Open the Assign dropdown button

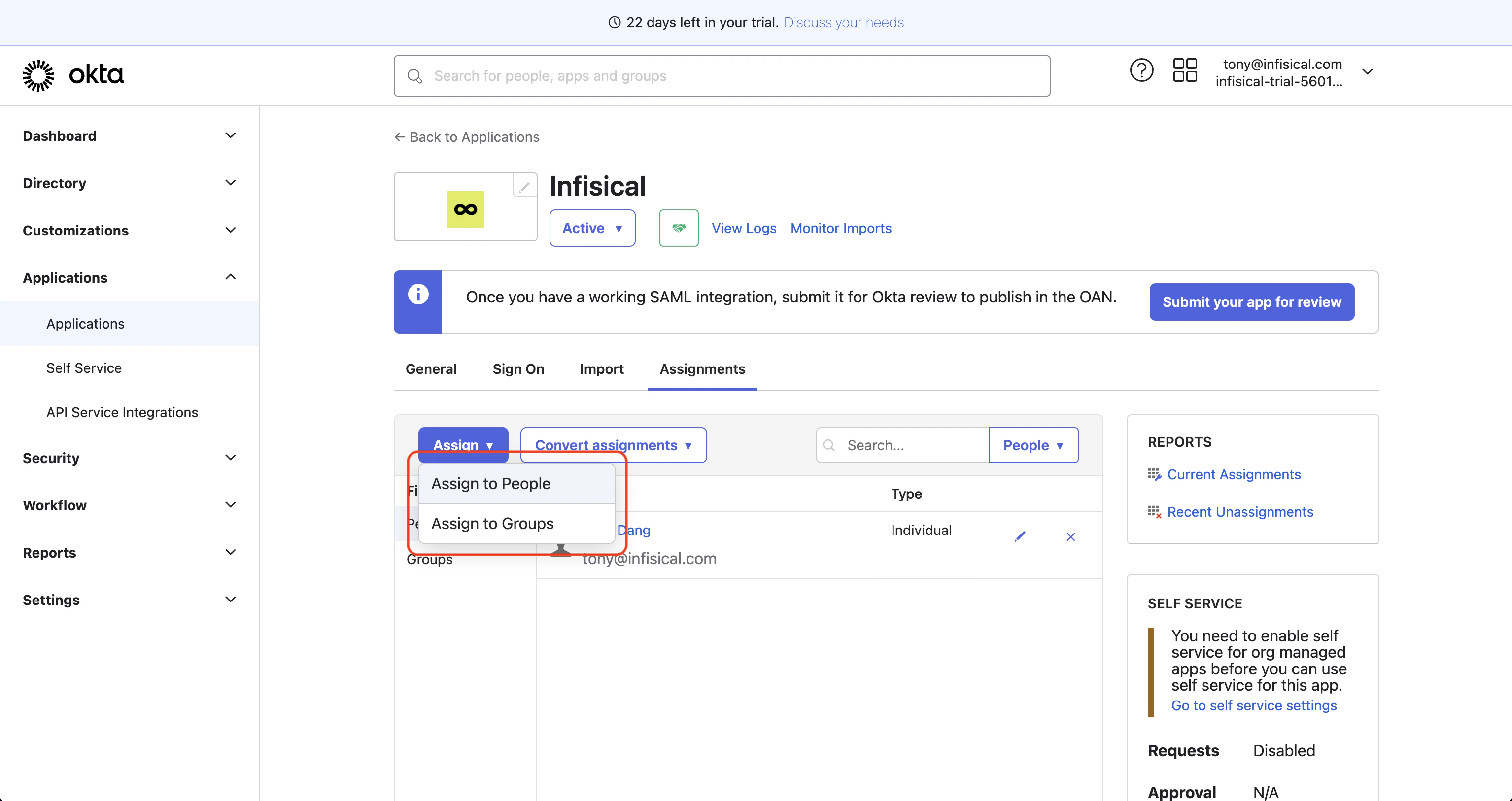click(463, 445)
